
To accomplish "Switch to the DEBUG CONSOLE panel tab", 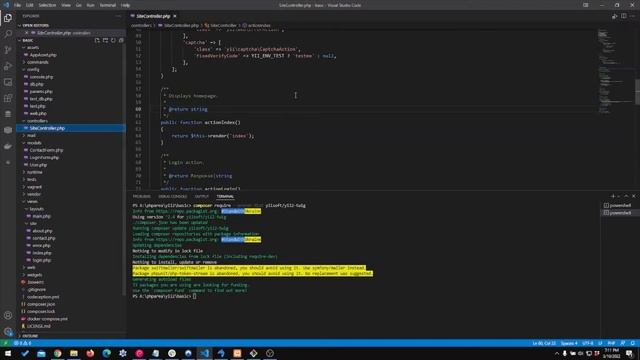I will pyautogui.click(x=172, y=196).
